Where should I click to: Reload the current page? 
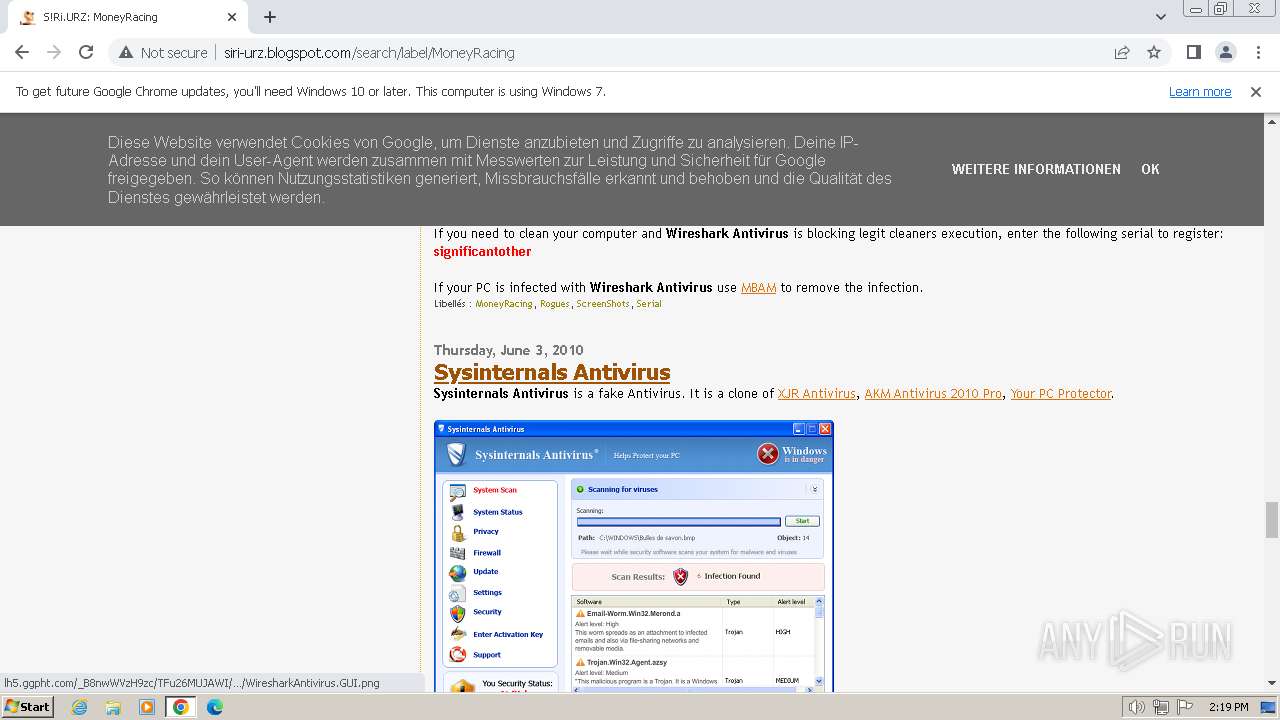point(86,52)
